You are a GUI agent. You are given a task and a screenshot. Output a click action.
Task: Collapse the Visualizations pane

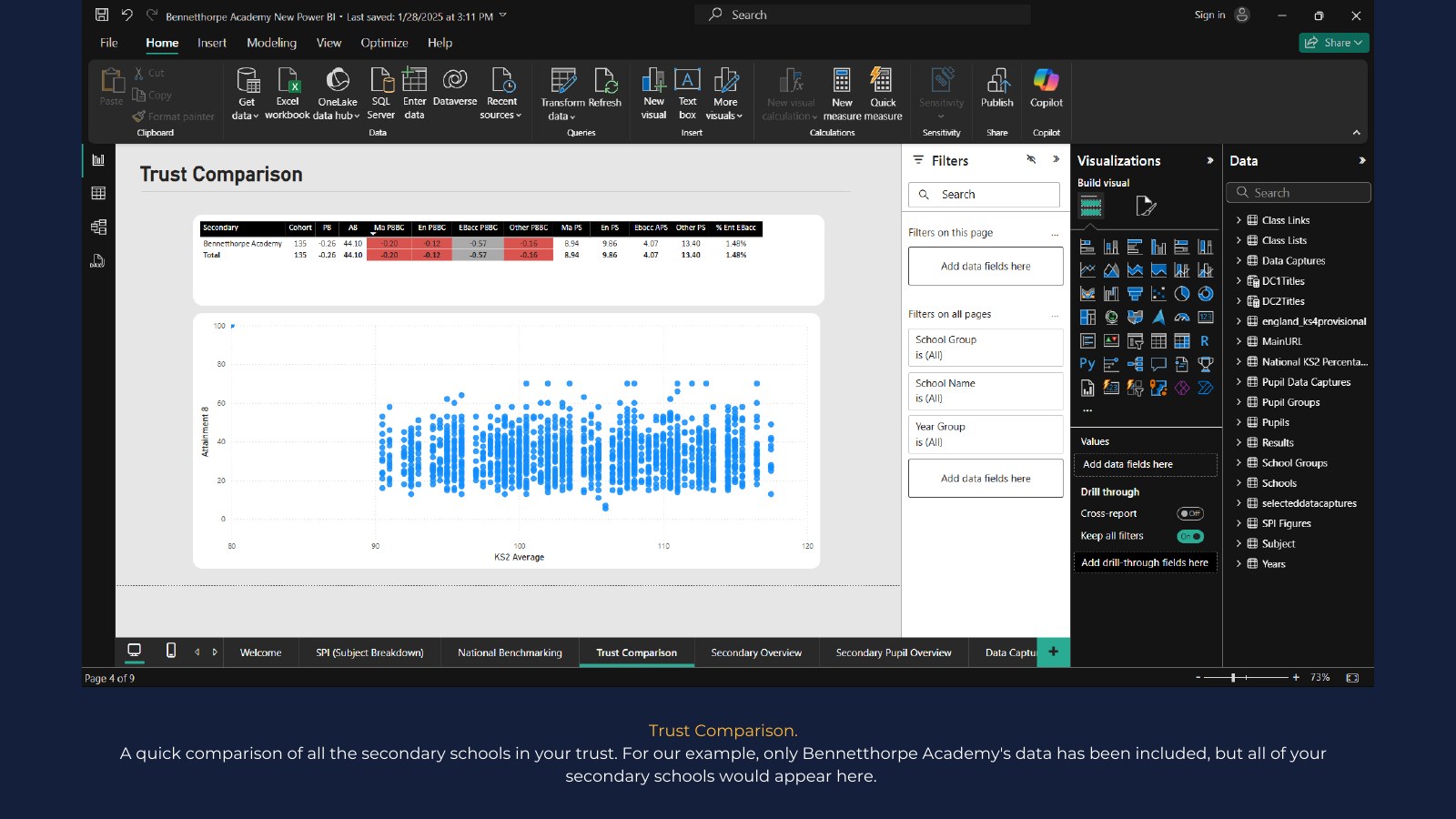coord(1209,160)
